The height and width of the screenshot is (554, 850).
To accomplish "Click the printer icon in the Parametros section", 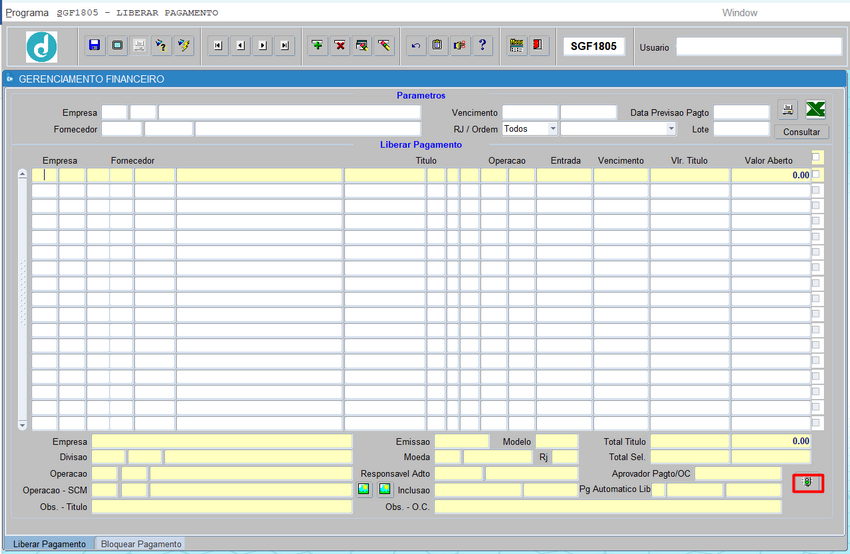I will pos(788,109).
